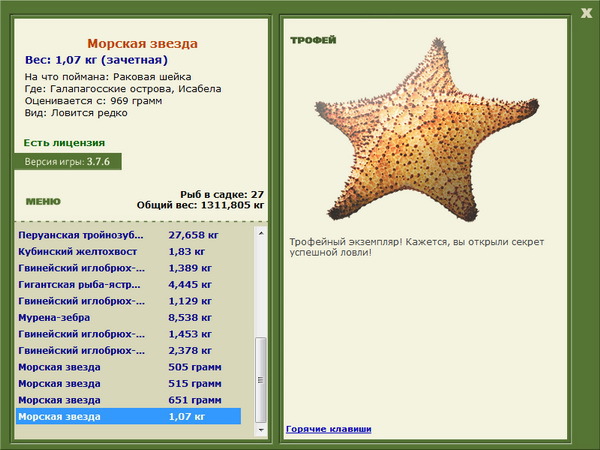Viewport: 600px width, 450px height.
Task: Select the Гвинейский иглобрюх 1,129 кг row
Action: click(x=129, y=301)
